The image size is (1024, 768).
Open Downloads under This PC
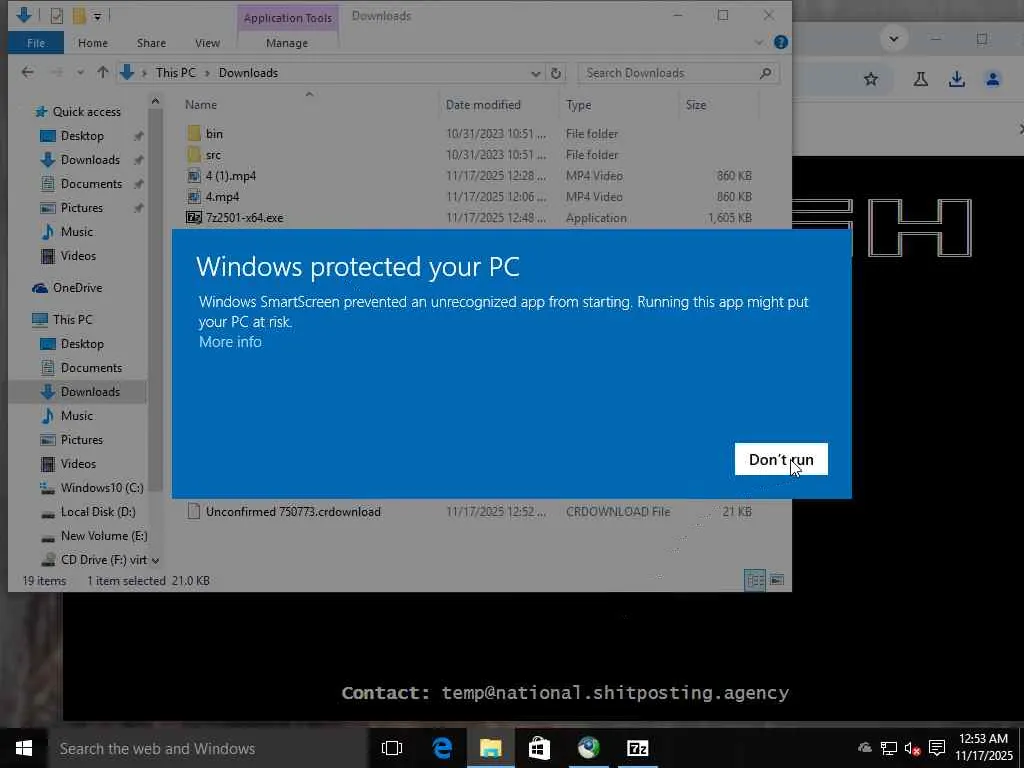click(90, 392)
